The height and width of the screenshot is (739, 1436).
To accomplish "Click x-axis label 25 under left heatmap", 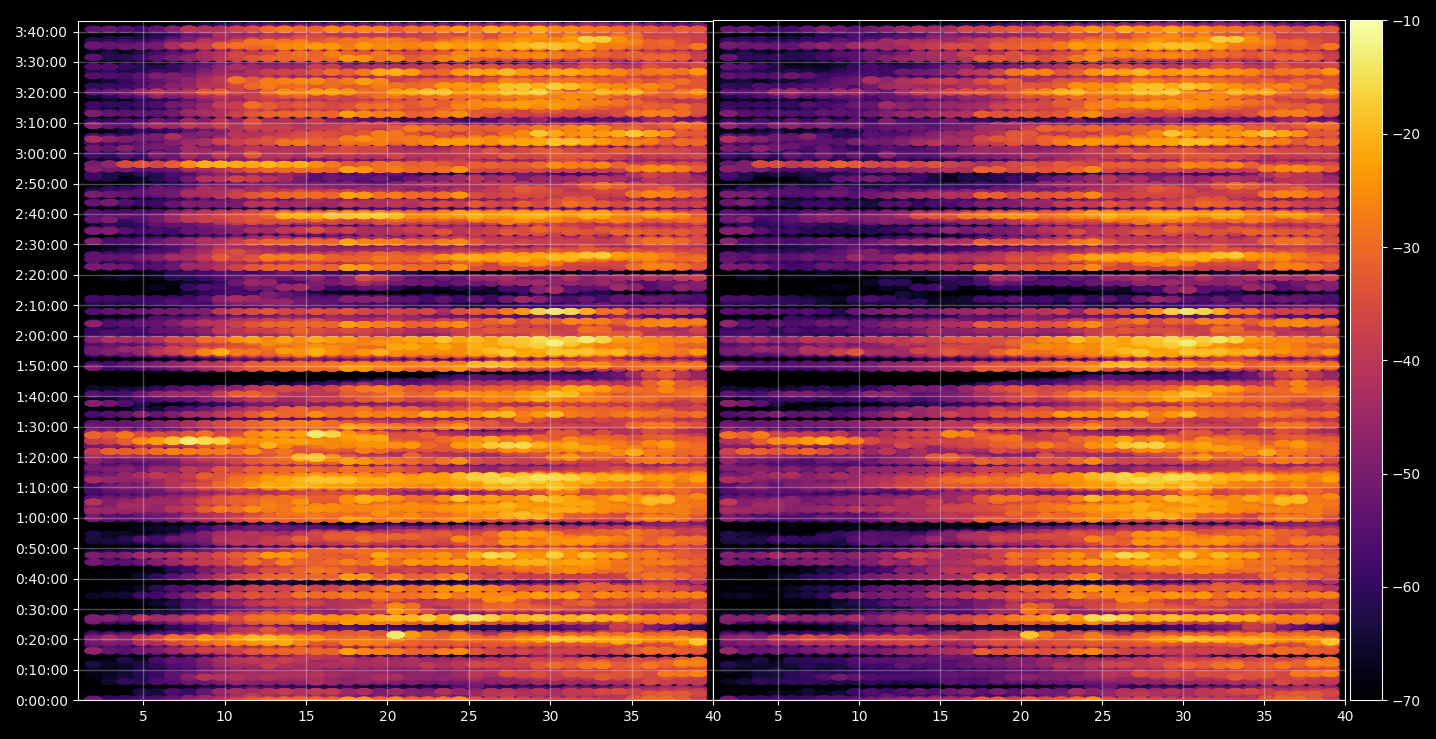I will [468, 716].
